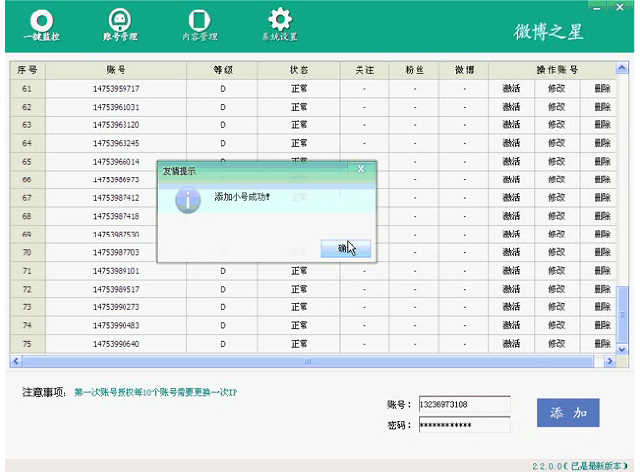
Task: Click 修改 for account 14753961031
Action: point(557,107)
